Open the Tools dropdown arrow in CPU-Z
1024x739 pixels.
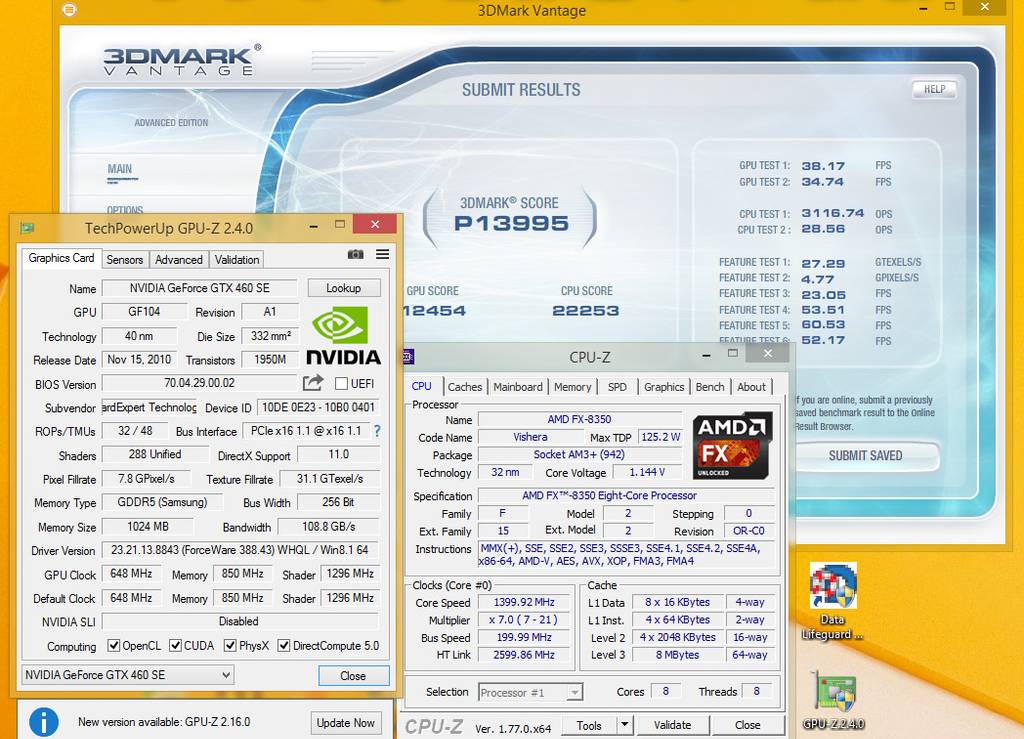625,725
